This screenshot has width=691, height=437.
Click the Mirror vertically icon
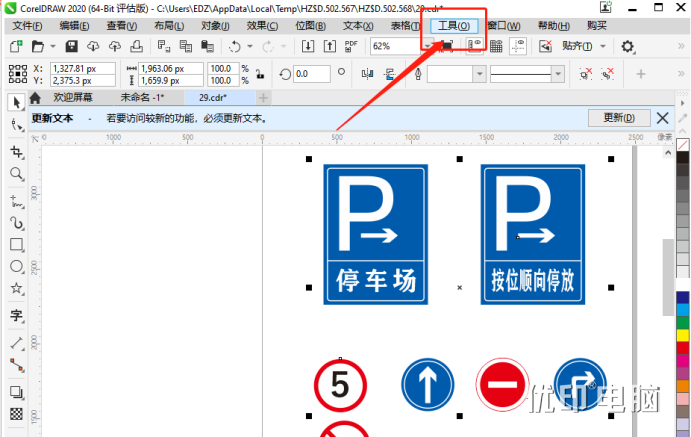click(x=390, y=74)
